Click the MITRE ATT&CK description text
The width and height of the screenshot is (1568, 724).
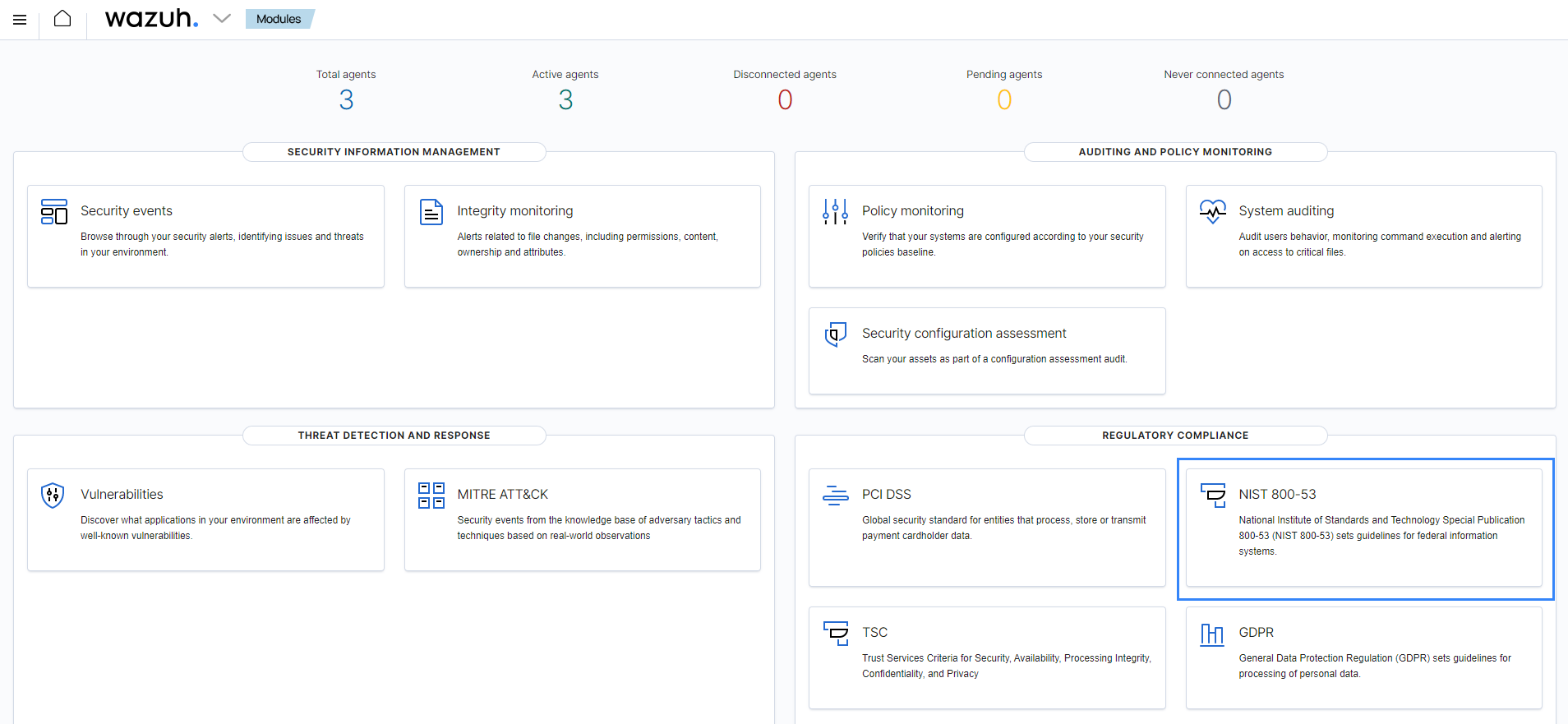pyautogui.click(x=599, y=528)
